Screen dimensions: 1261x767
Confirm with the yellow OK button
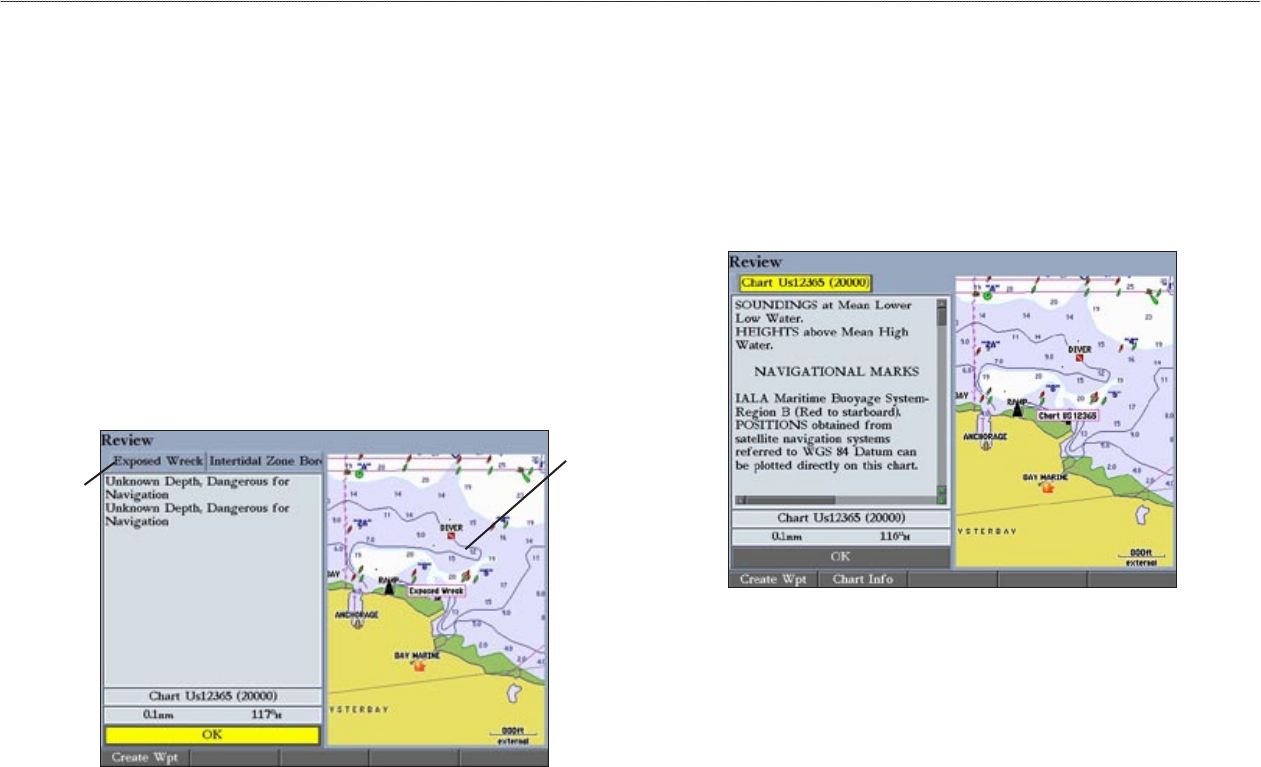[x=212, y=736]
